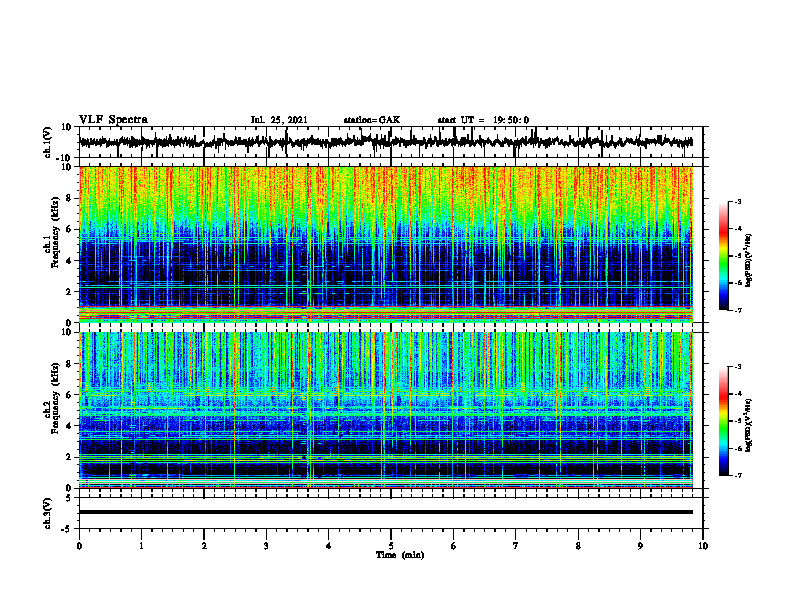Click the "-7" tick on upper colorbar
The height and width of the screenshot is (612, 792).
pyautogui.click(x=738, y=310)
